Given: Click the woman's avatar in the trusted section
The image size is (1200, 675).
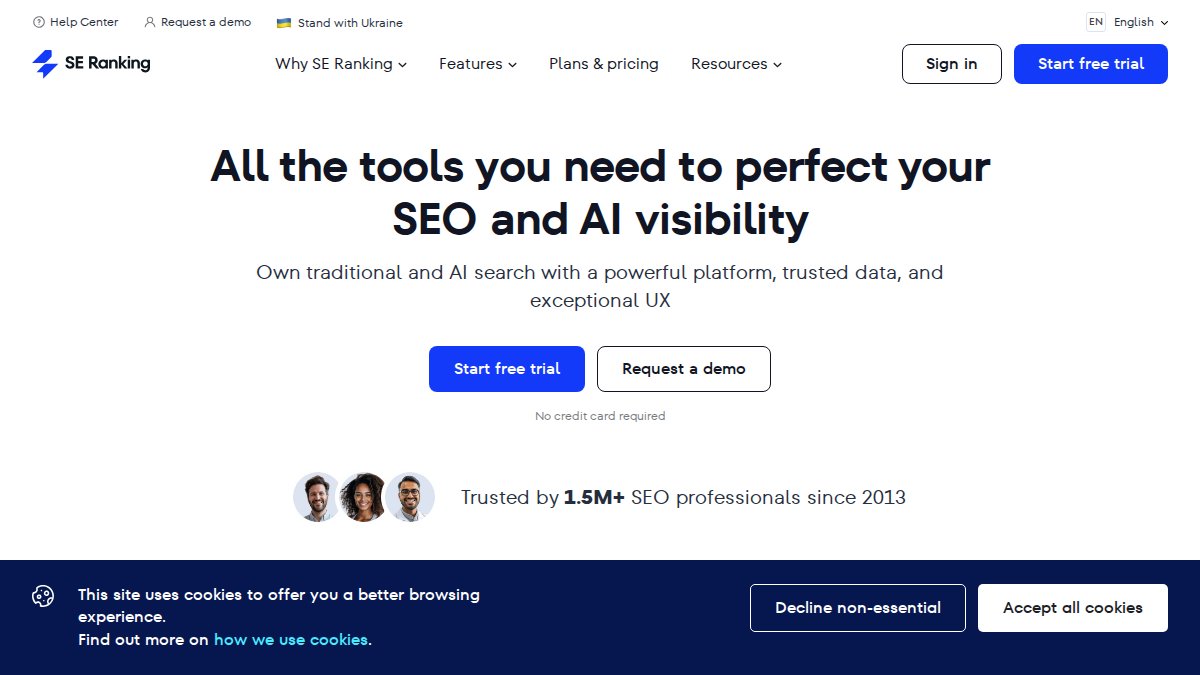Looking at the screenshot, I should click(x=363, y=497).
